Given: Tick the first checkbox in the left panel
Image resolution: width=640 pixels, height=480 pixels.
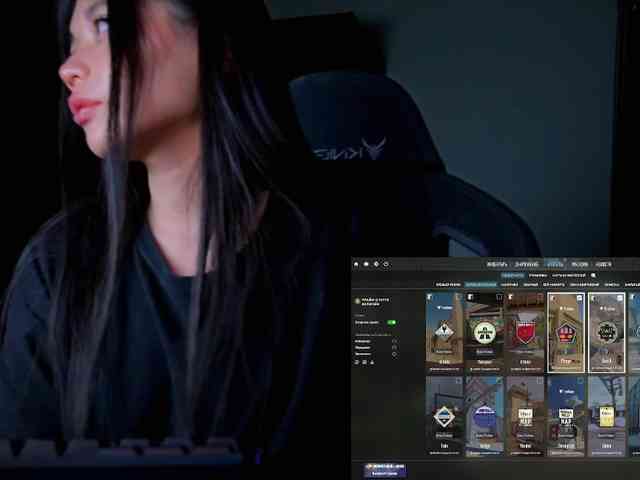Looking at the screenshot, I should tap(394, 341).
